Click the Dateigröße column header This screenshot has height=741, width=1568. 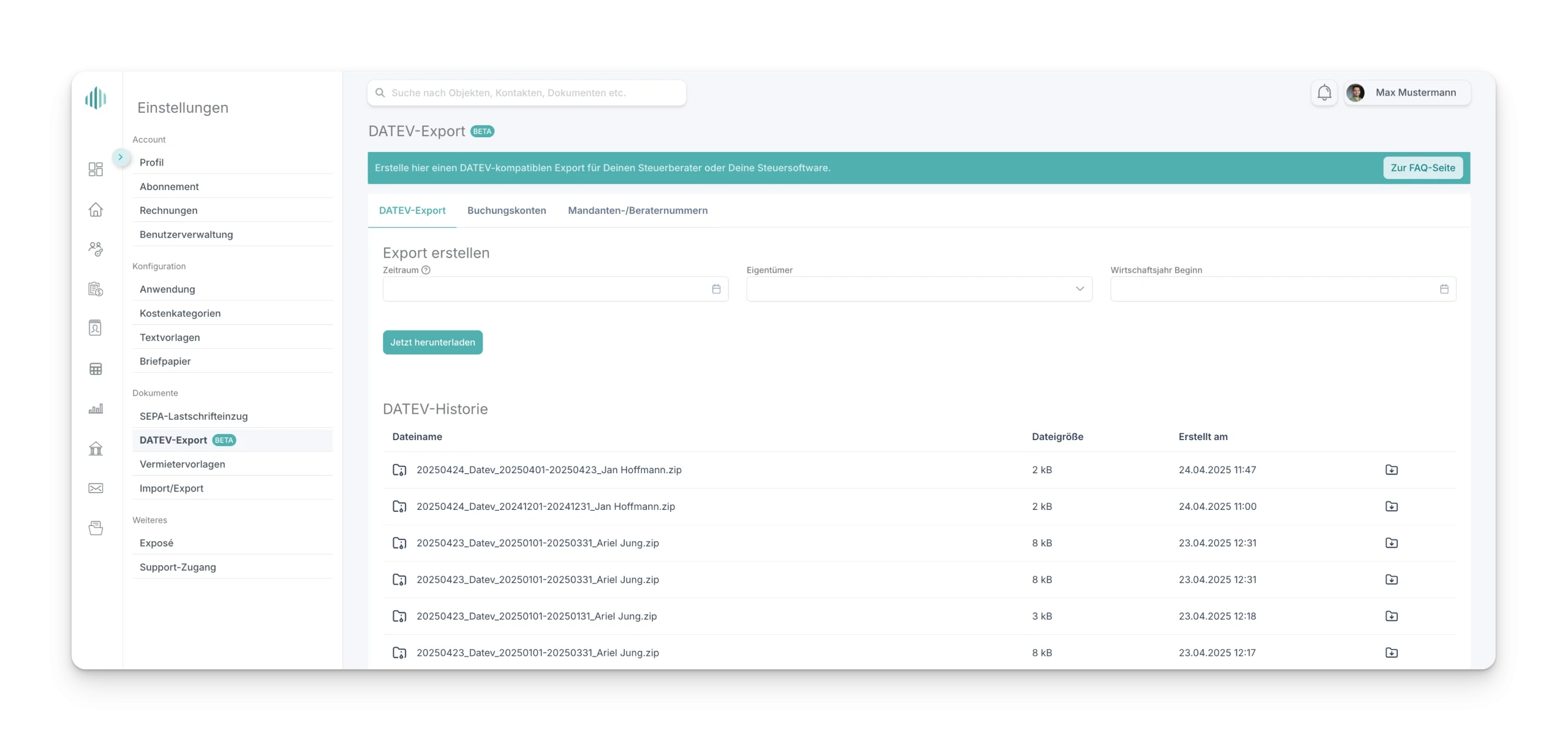1057,436
